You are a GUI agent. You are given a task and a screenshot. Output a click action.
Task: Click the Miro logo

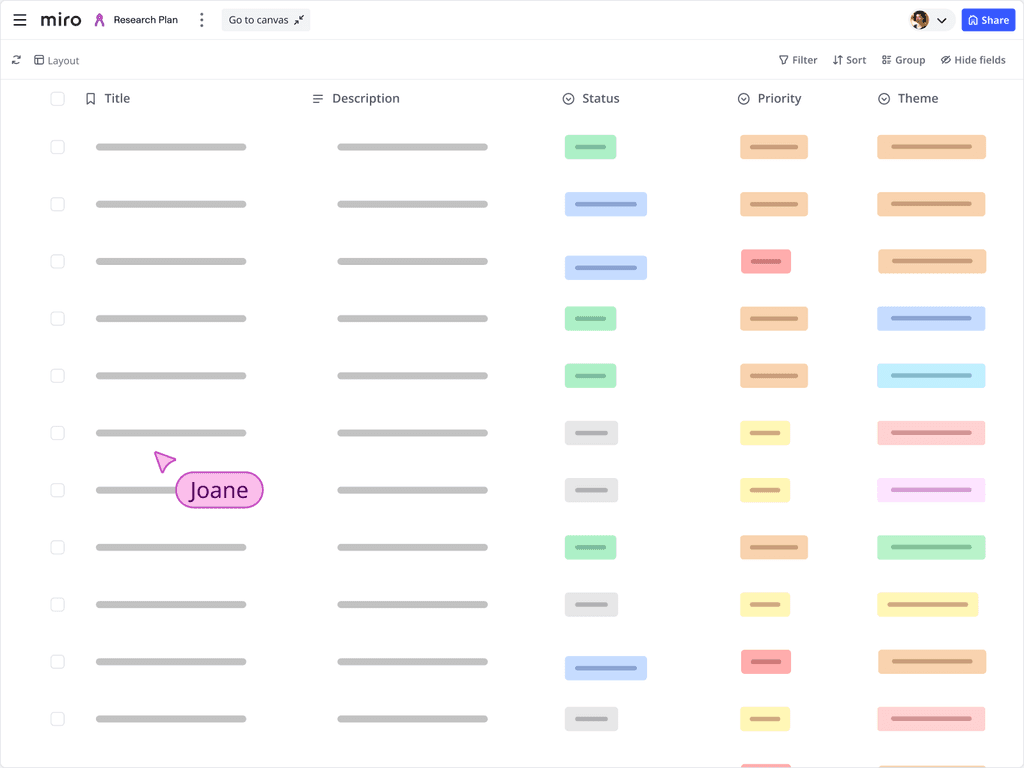(60, 19)
